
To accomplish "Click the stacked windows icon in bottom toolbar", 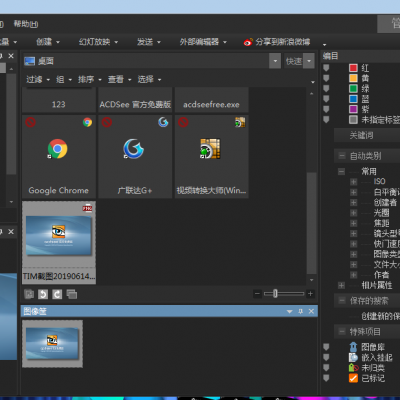I will click(x=71, y=294).
